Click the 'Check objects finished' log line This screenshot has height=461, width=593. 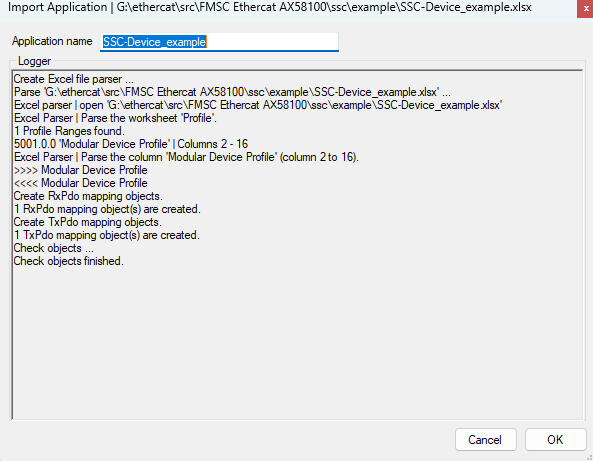[x=68, y=261]
